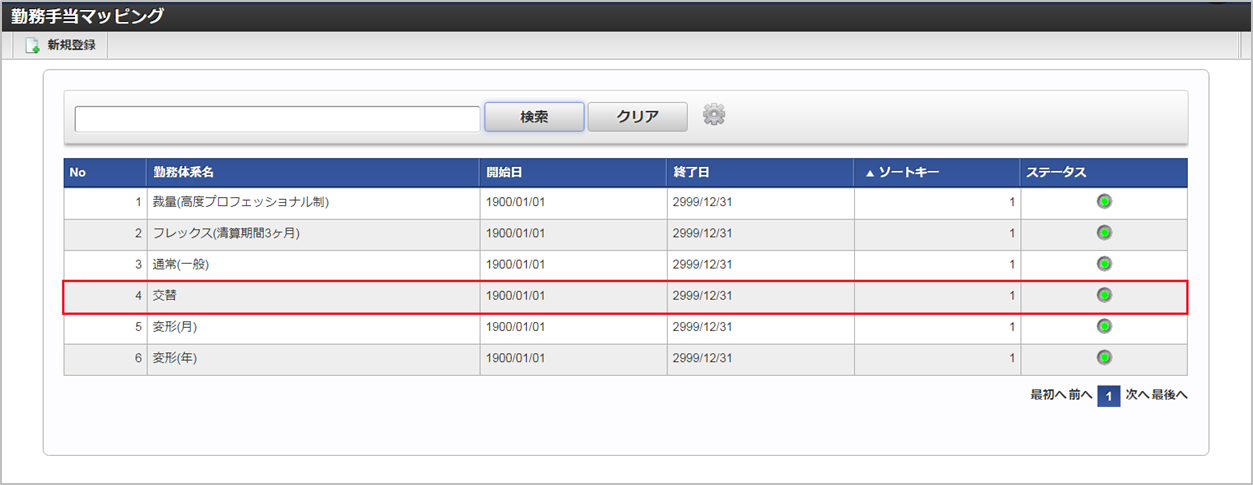The width and height of the screenshot is (1253, 485).
Task: Click green status icon for 変形(年)
Action: (x=1104, y=357)
